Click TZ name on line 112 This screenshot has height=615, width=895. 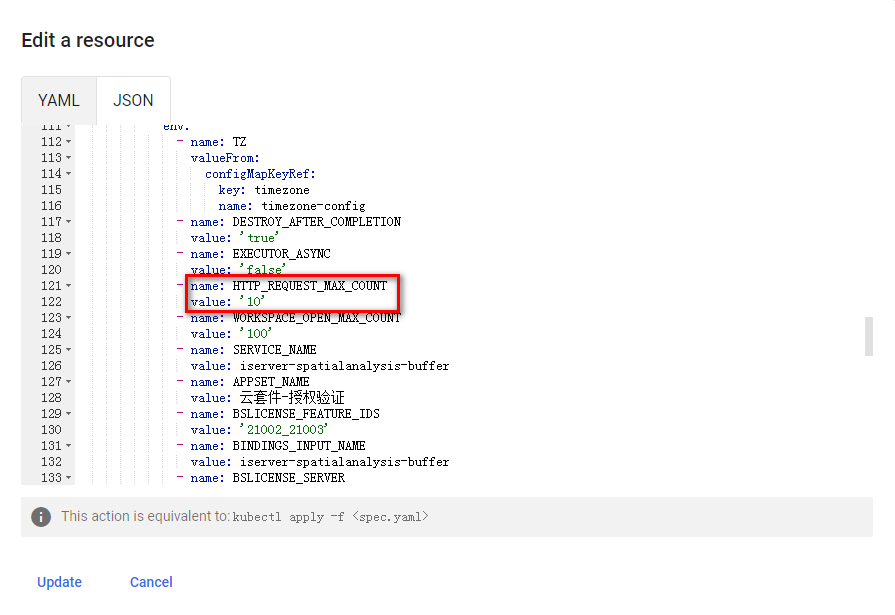(240, 142)
